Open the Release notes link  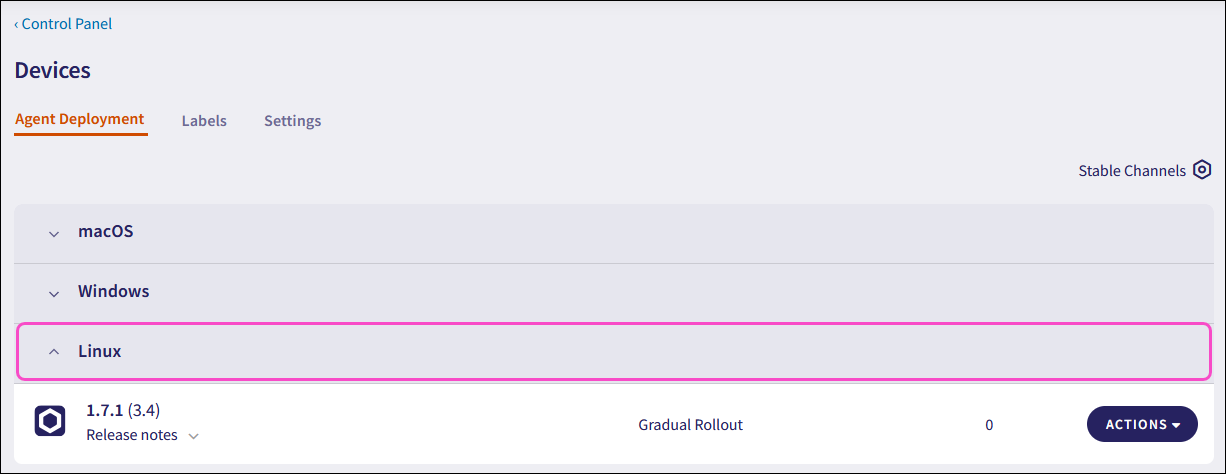point(132,435)
